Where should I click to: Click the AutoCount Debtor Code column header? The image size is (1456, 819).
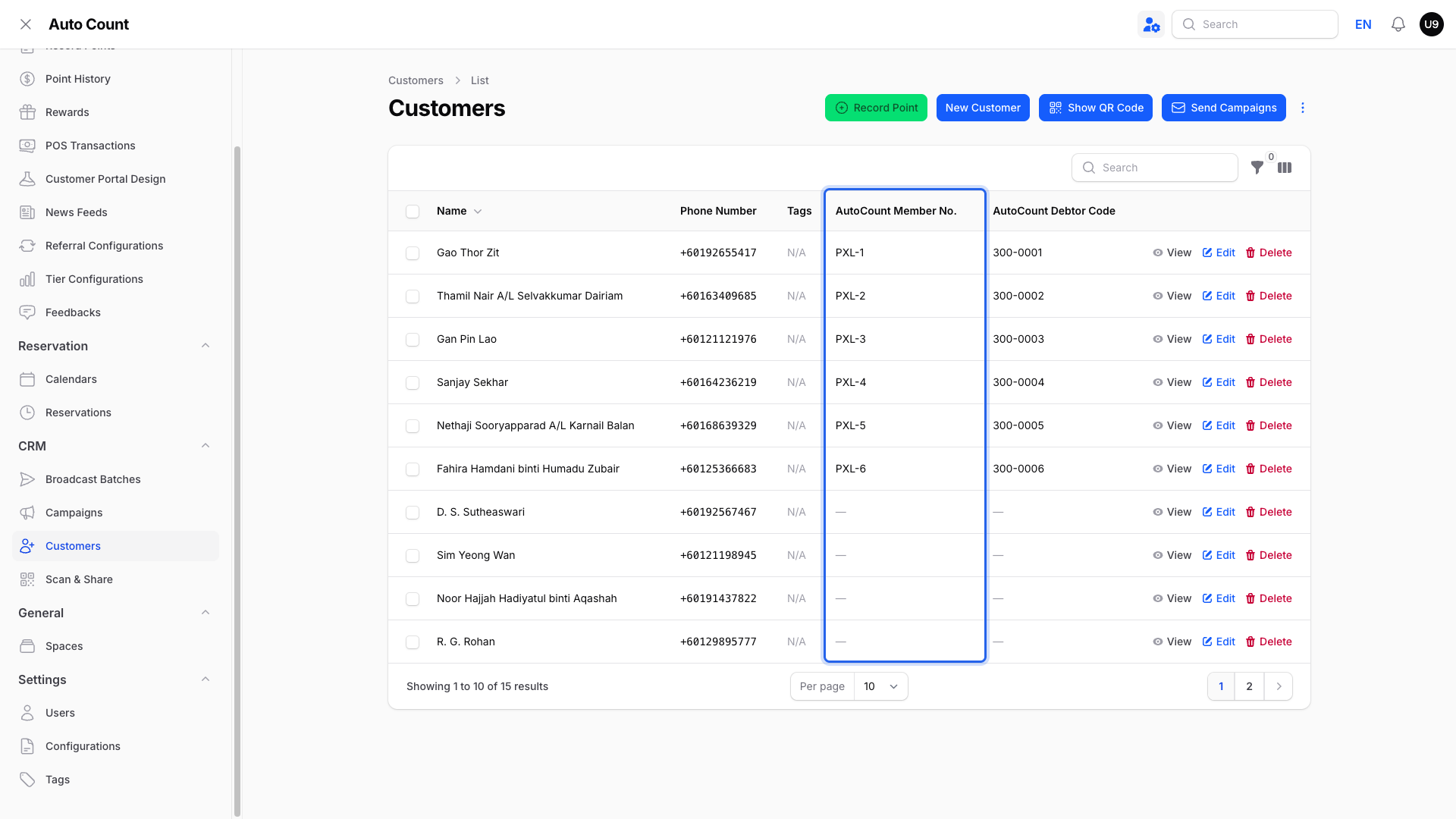[x=1054, y=211]
